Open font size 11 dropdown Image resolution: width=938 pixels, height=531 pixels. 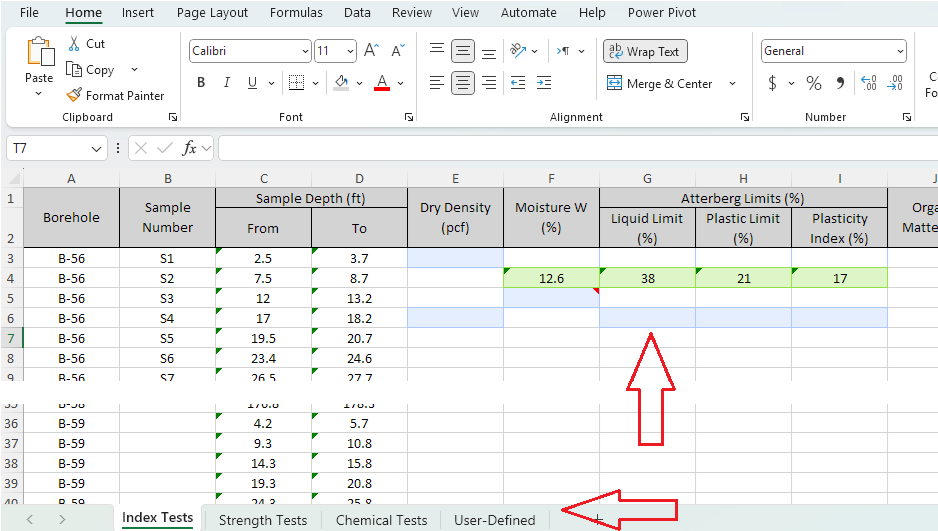[351, 51]
